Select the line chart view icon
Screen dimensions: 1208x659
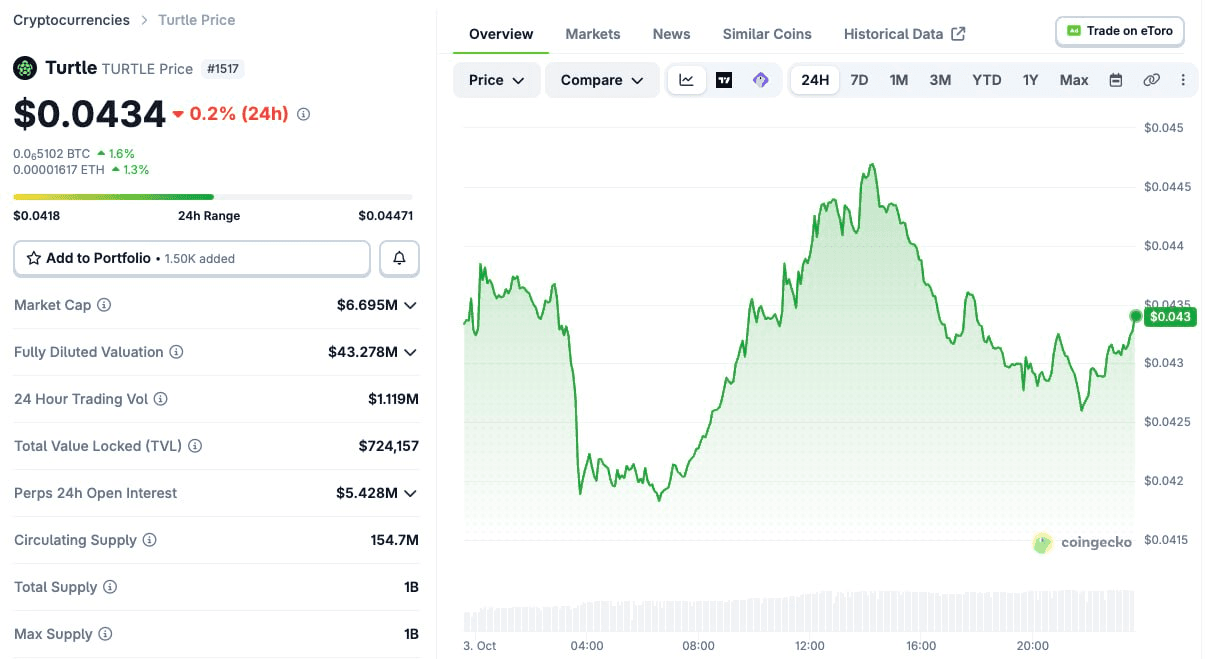click(x=686, y=80)
